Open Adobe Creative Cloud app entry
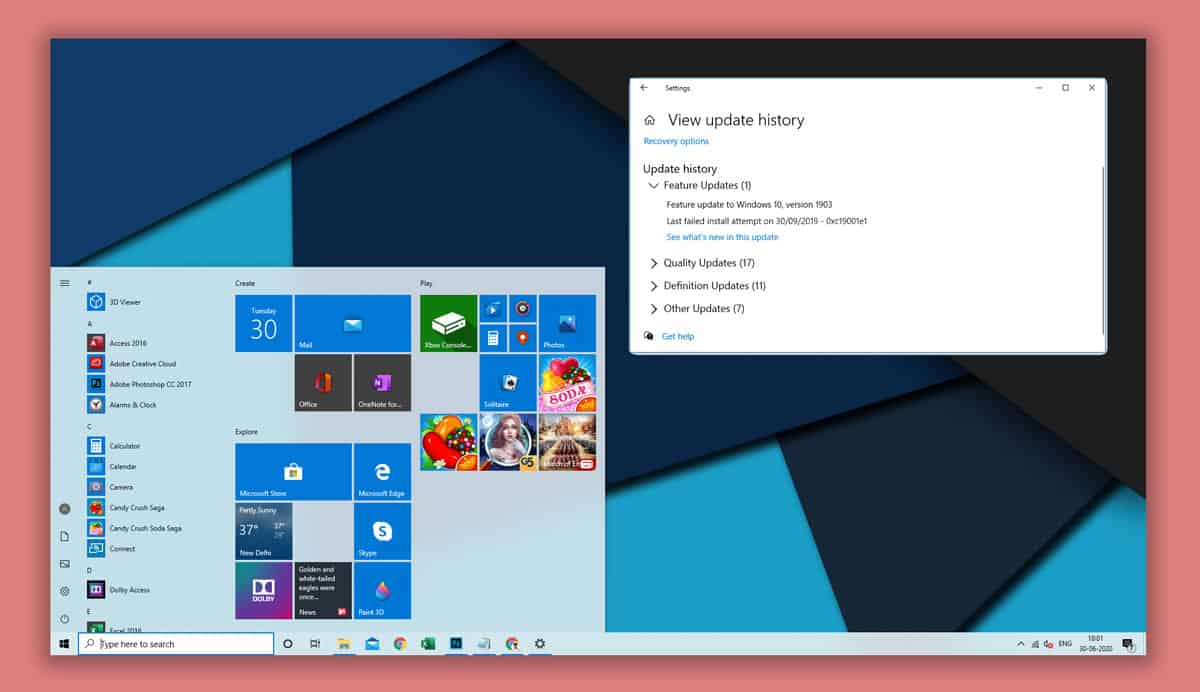Viewport: 1200px width, 692px height. [x=132, y=364]
